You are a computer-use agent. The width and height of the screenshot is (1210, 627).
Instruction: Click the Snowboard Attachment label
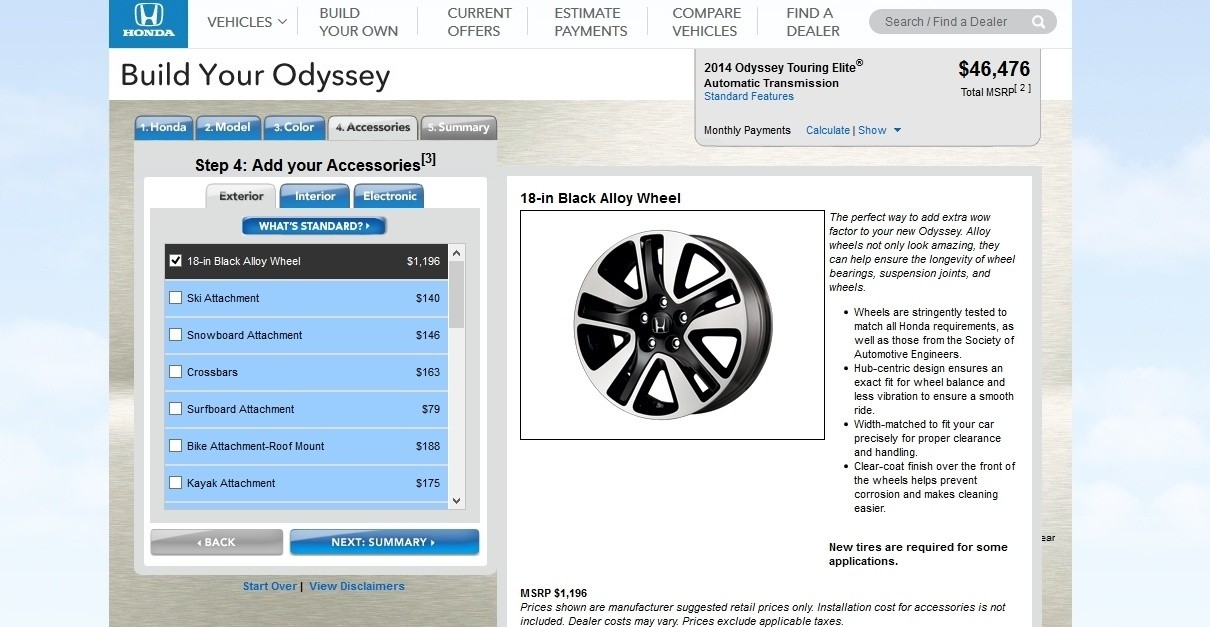(244, 335)
